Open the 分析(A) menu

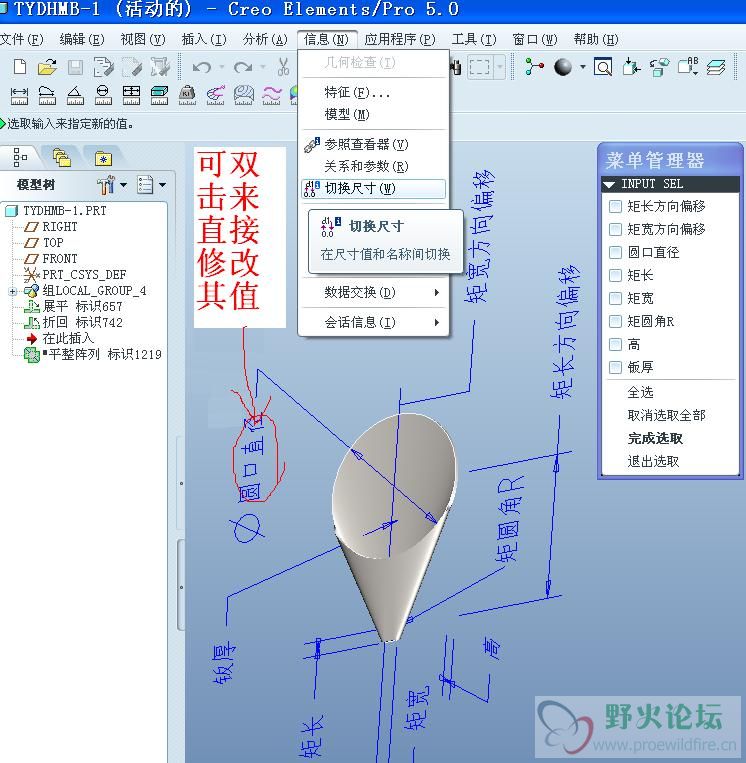[x=265, y=39]
